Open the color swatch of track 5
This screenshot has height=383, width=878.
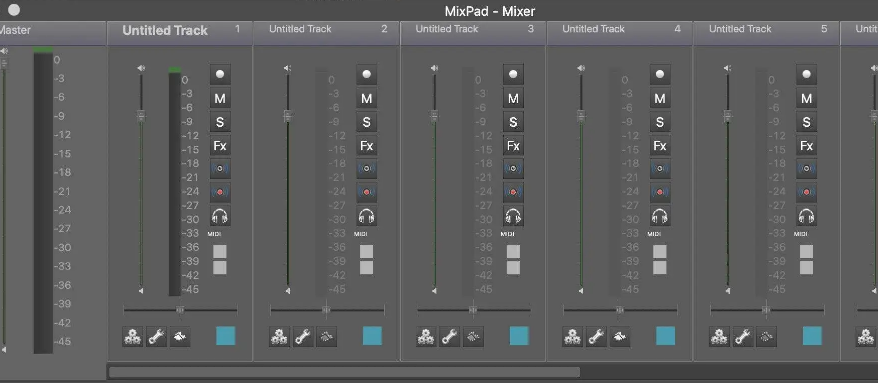tap(812, 336)
